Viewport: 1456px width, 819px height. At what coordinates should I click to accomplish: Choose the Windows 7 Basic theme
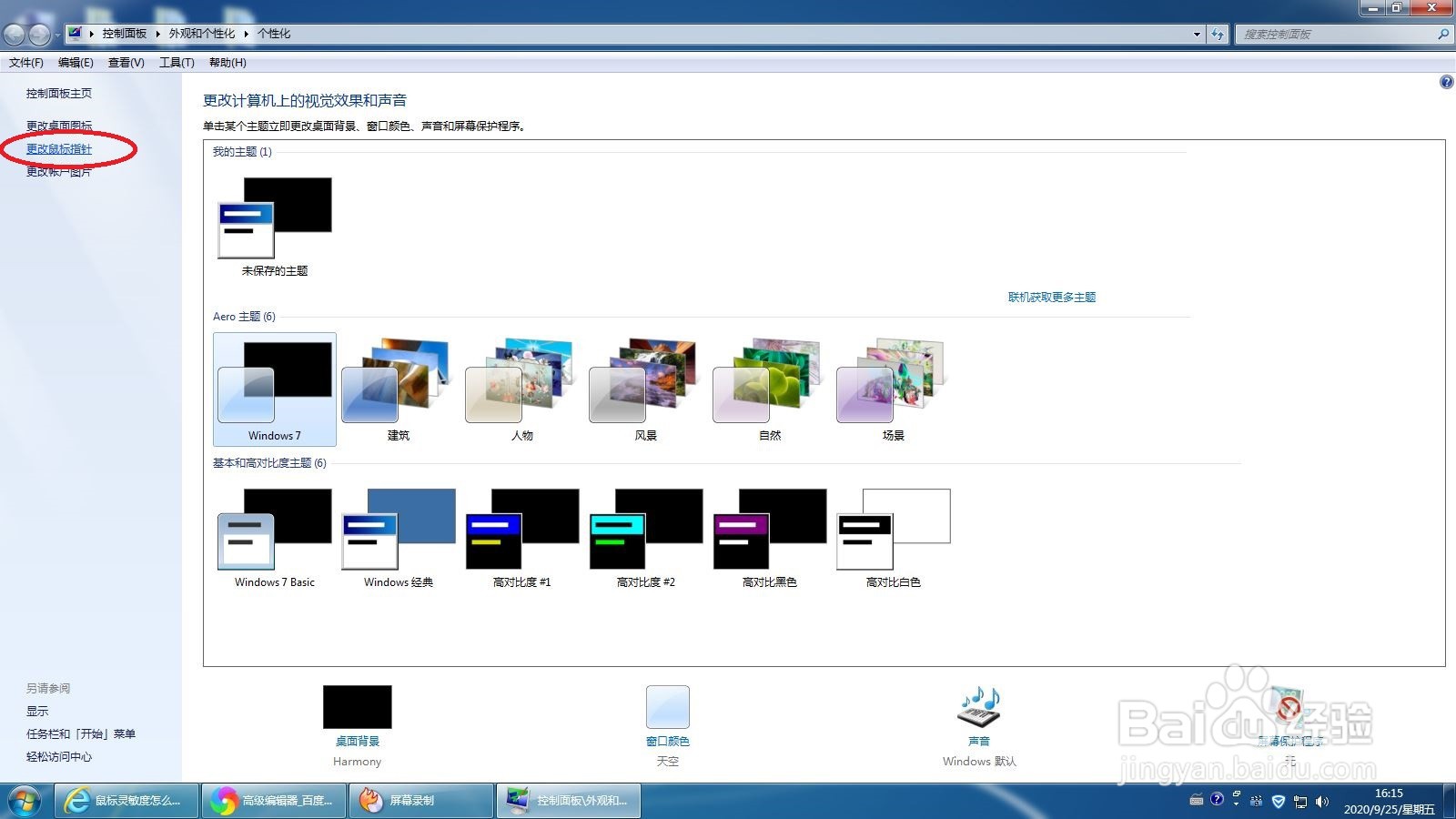click(275, 537)
